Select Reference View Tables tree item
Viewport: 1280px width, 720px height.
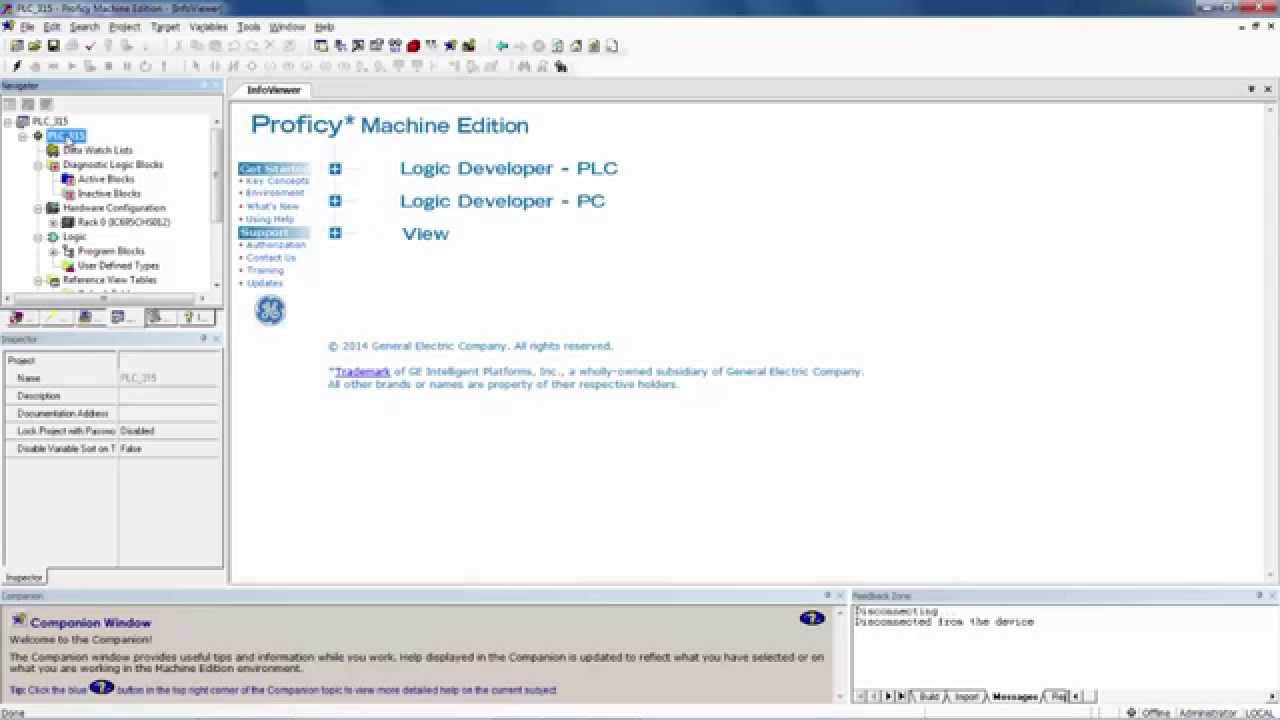[x=110, y=280]
